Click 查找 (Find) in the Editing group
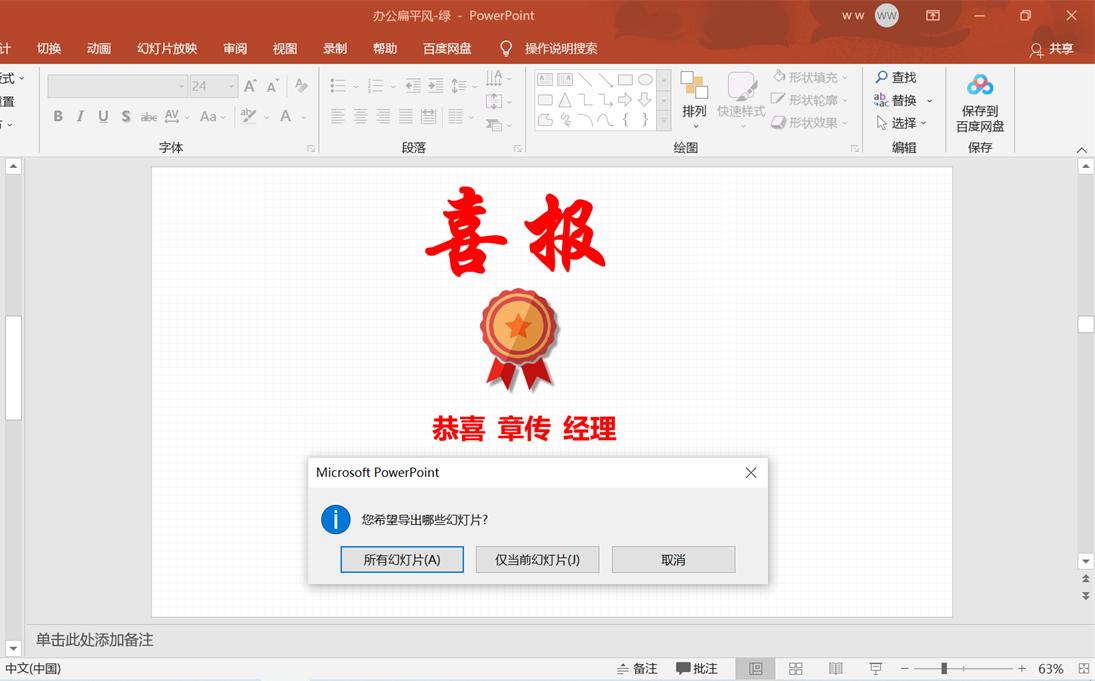The height and width of the screenshot is (681, 1095). click(897, 77)
